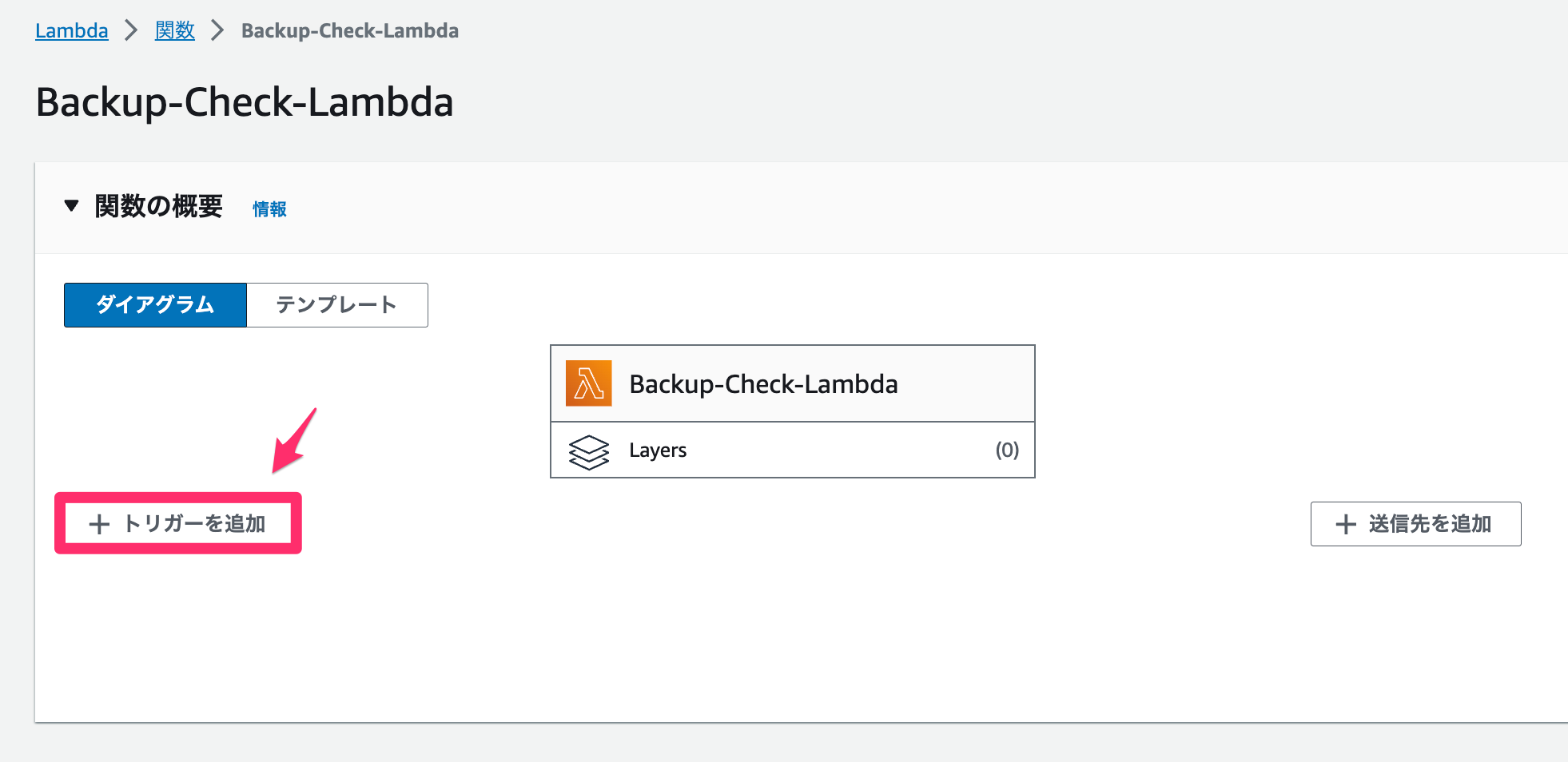Open the 情報 info link

tap(269, 209)
